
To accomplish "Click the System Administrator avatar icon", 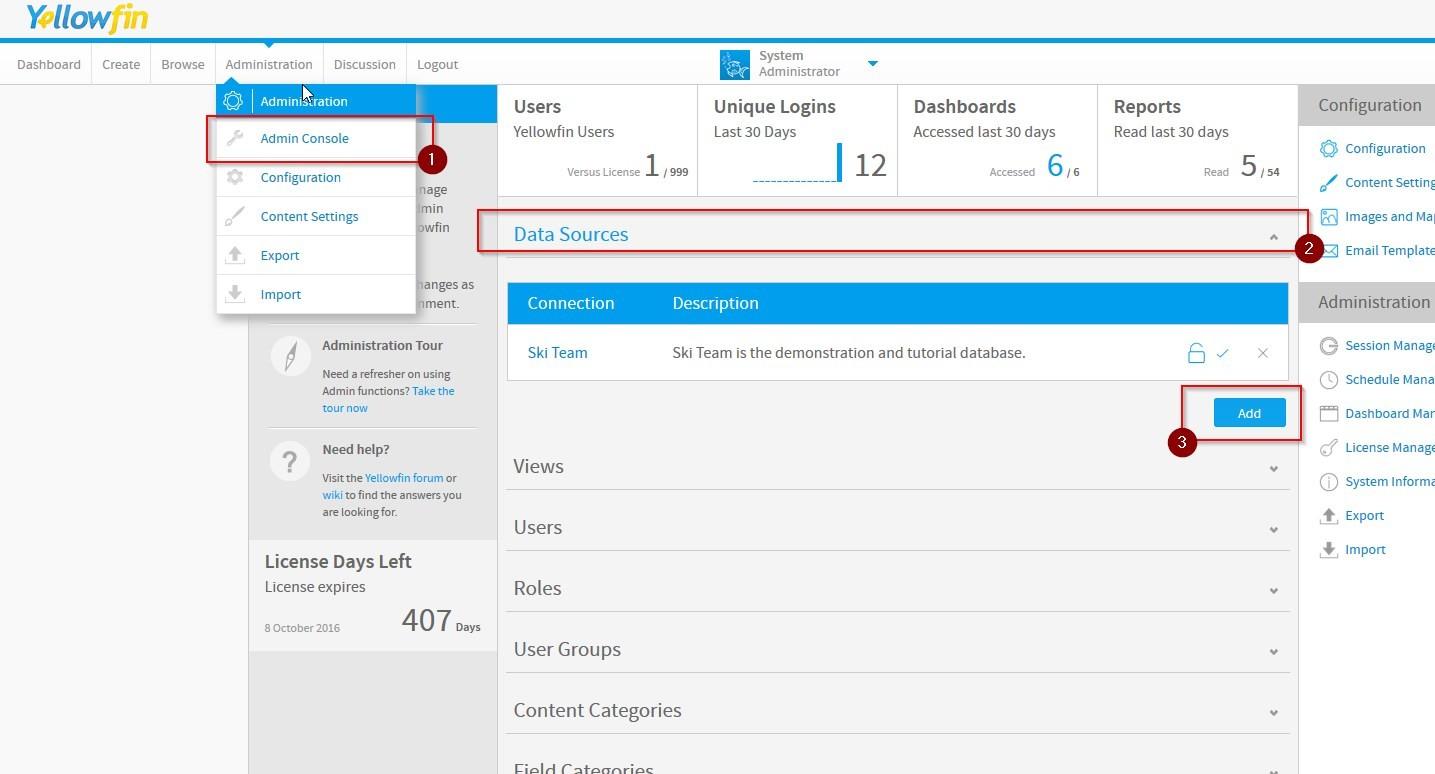I will click(735, 64).
